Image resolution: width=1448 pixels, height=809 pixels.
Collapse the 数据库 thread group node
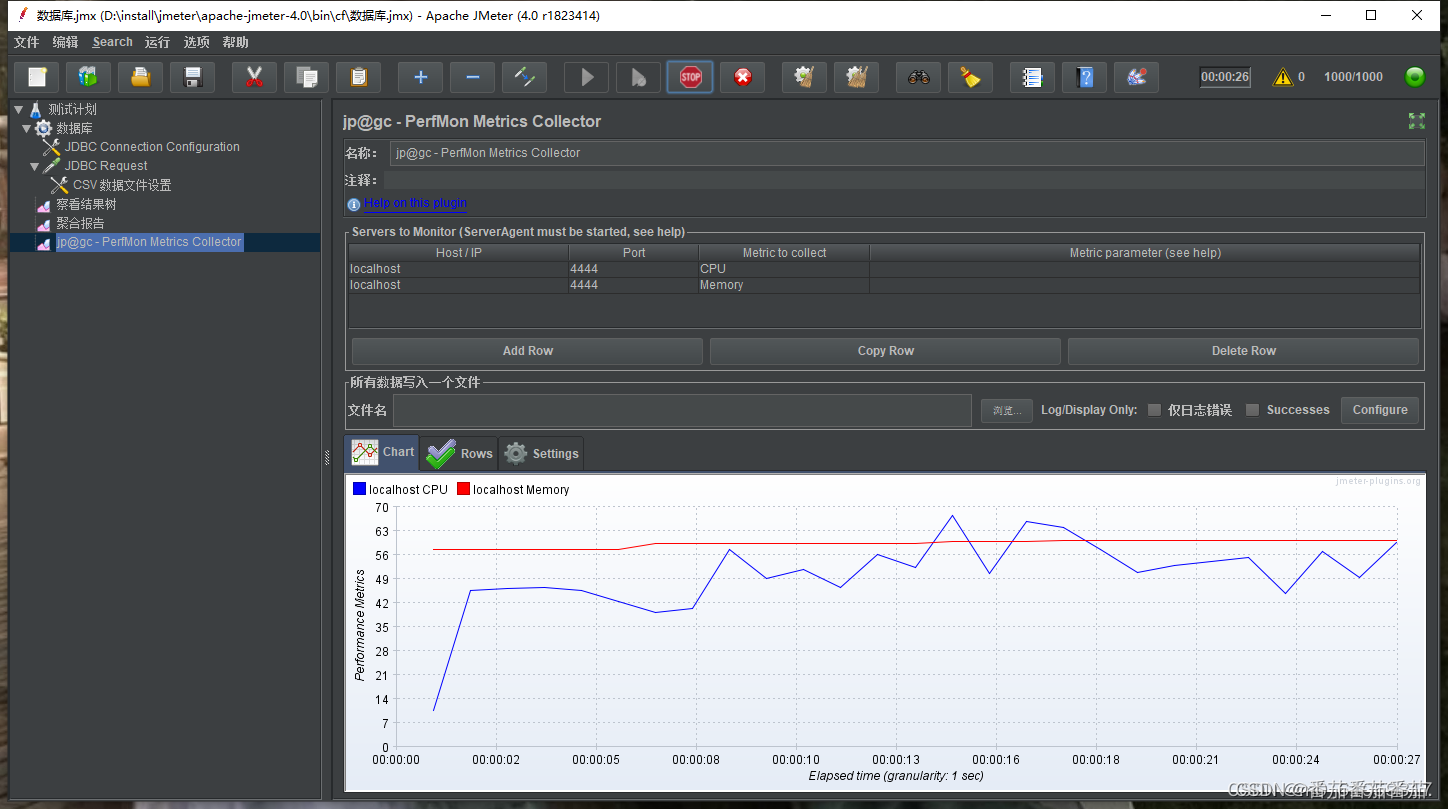27,128
